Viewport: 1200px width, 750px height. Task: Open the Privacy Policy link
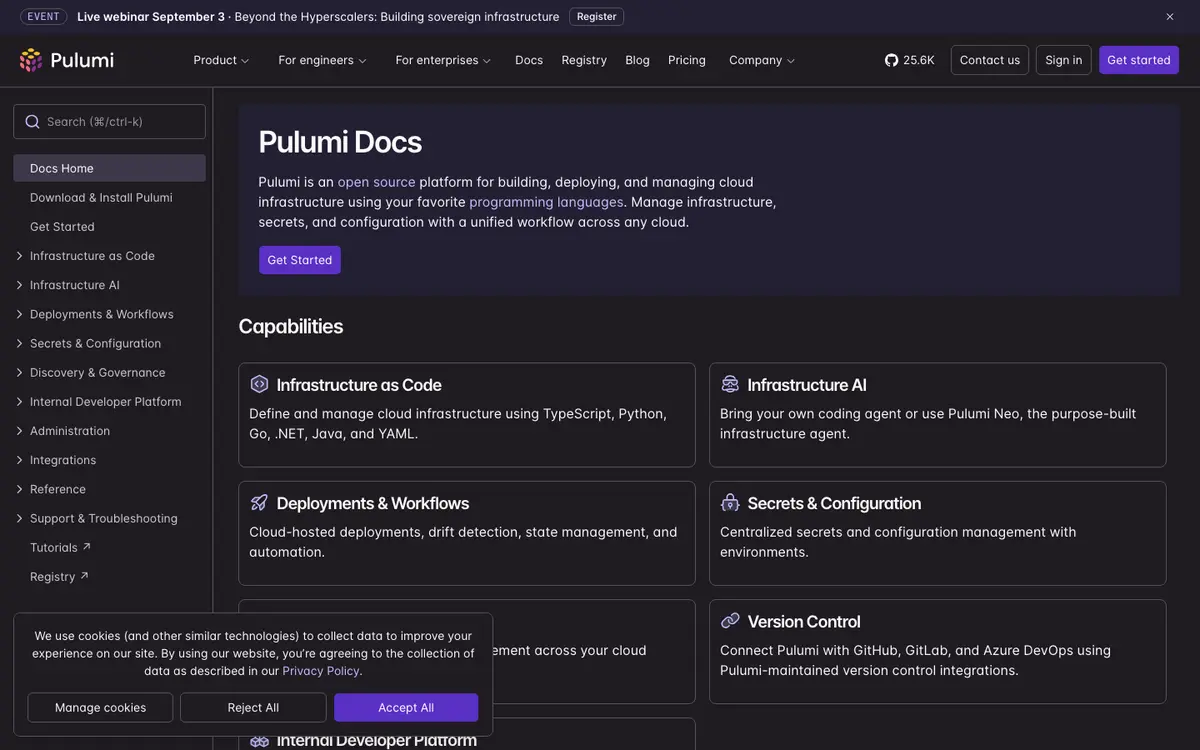pos(321,671)
